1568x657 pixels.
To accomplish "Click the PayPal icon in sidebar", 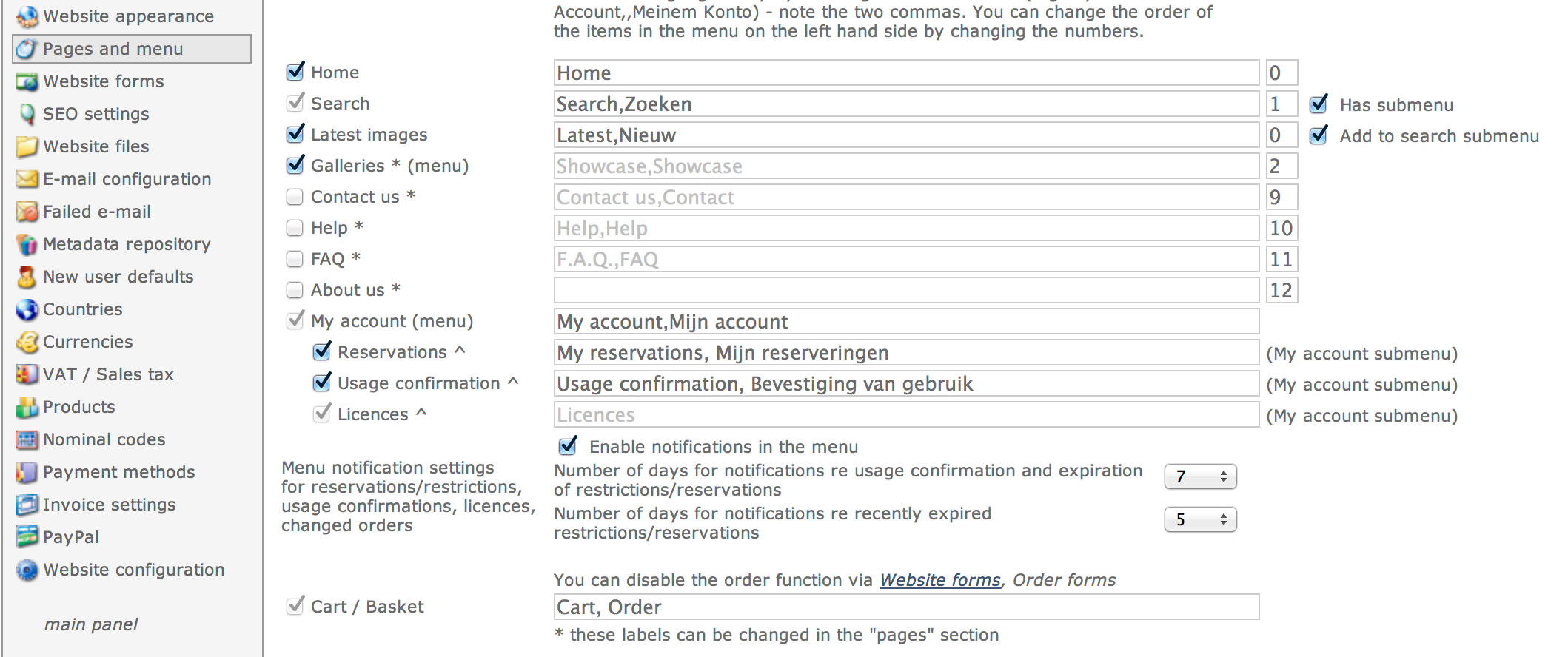I will coord(27,537).
